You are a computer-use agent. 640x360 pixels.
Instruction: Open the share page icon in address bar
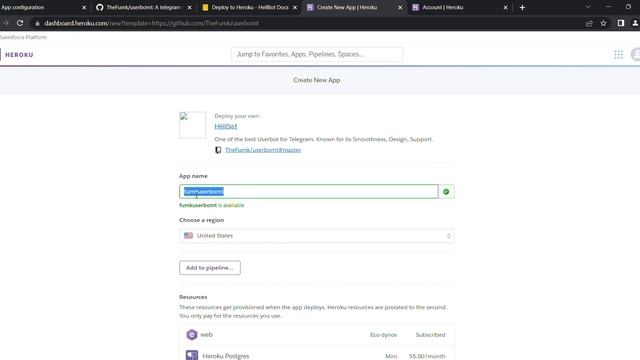589,23
